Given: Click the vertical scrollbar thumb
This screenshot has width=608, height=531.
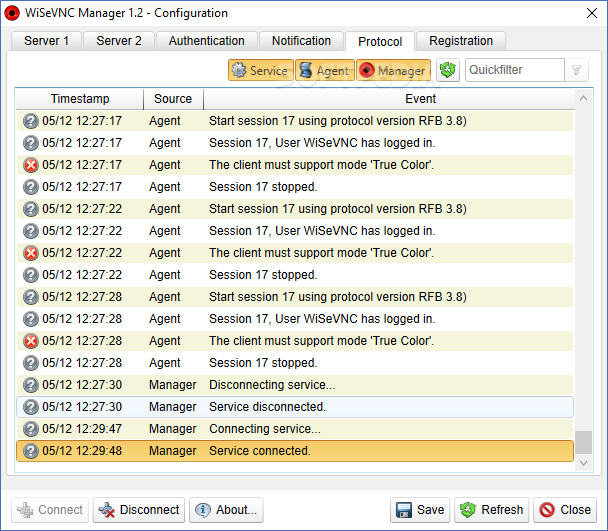Looking at the screenshot, I should click(x=583, y=442).
